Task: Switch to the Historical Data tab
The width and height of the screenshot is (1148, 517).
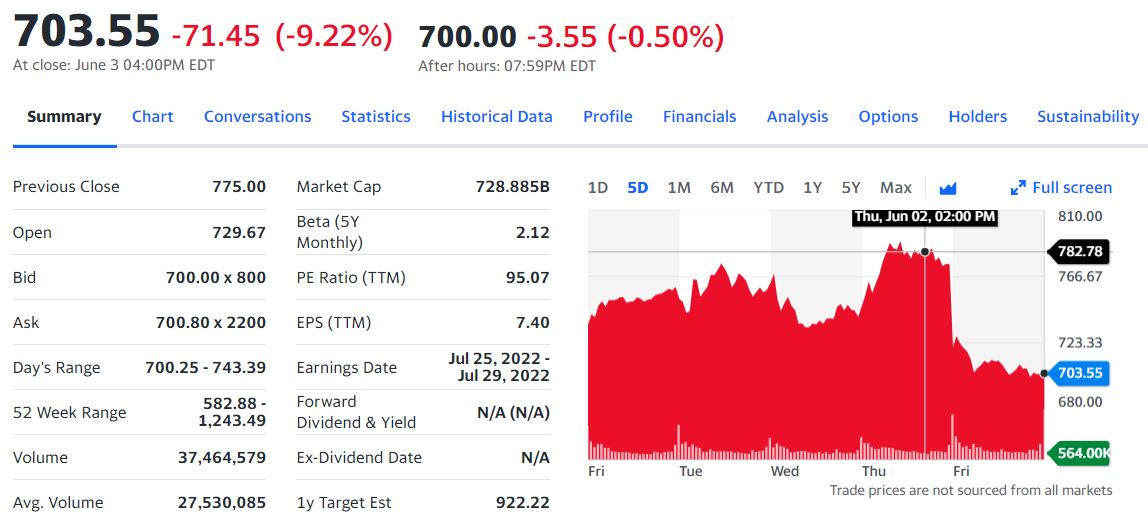Action: pos(496,117)
